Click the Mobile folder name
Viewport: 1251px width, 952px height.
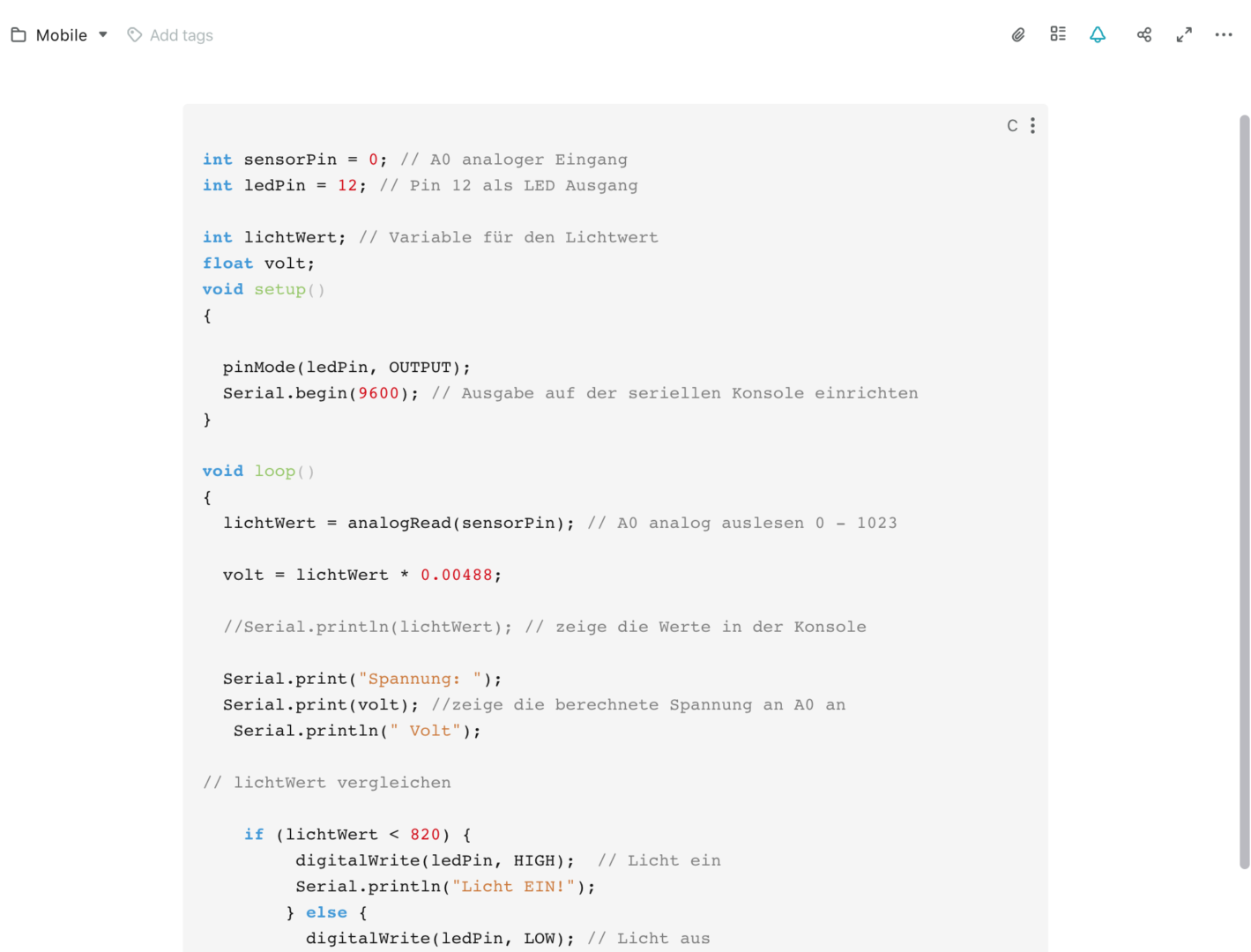pos(62,35)
